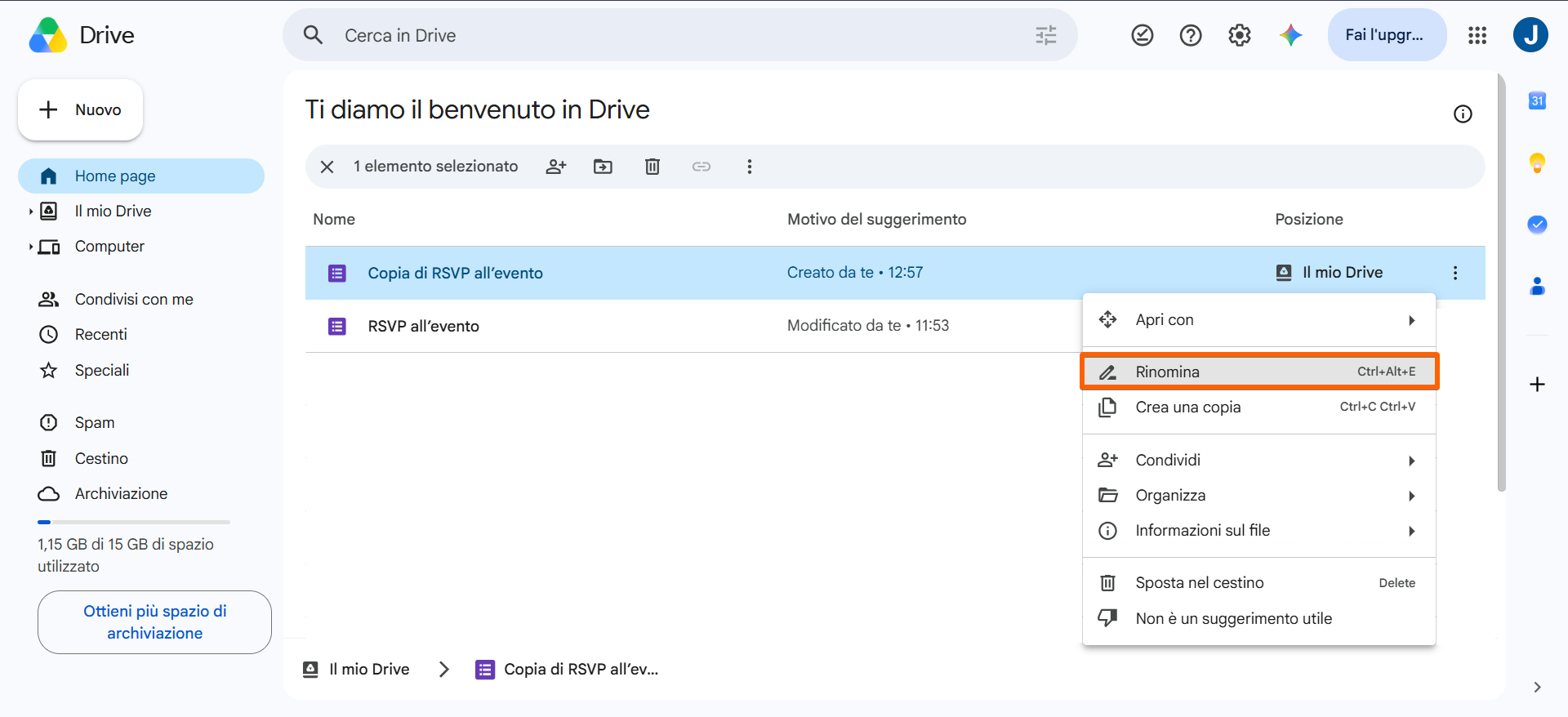Open offline ready status icon
1568x717 pixels.
pos(1143,35)
